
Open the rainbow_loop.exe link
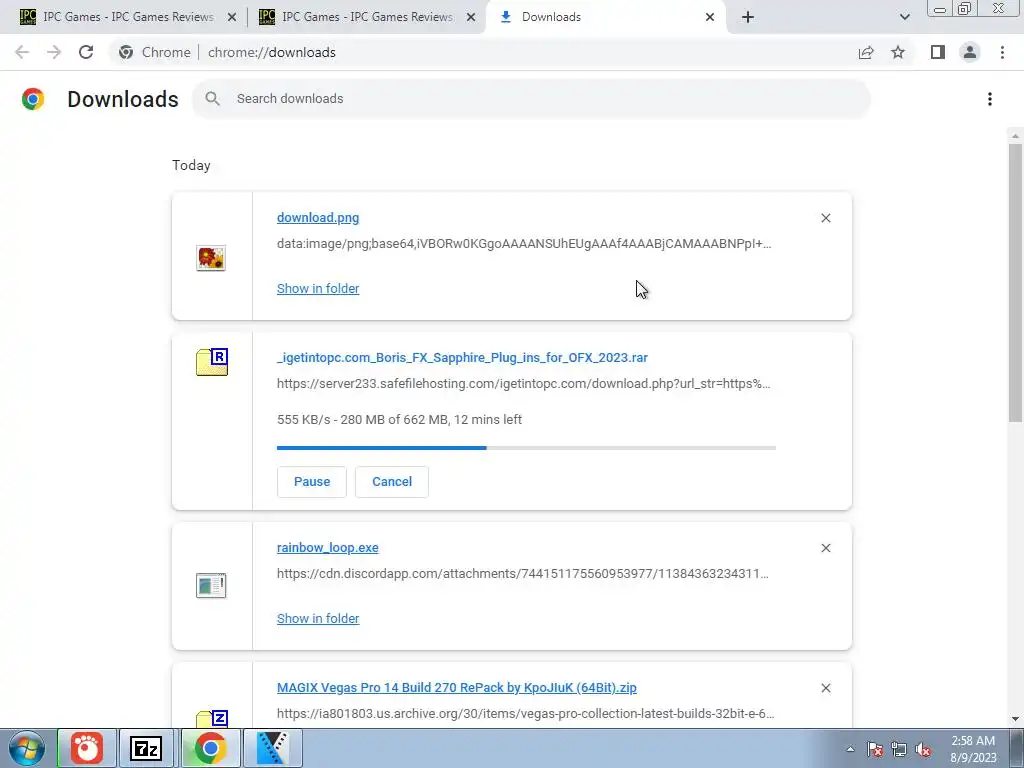coord(328,548)
